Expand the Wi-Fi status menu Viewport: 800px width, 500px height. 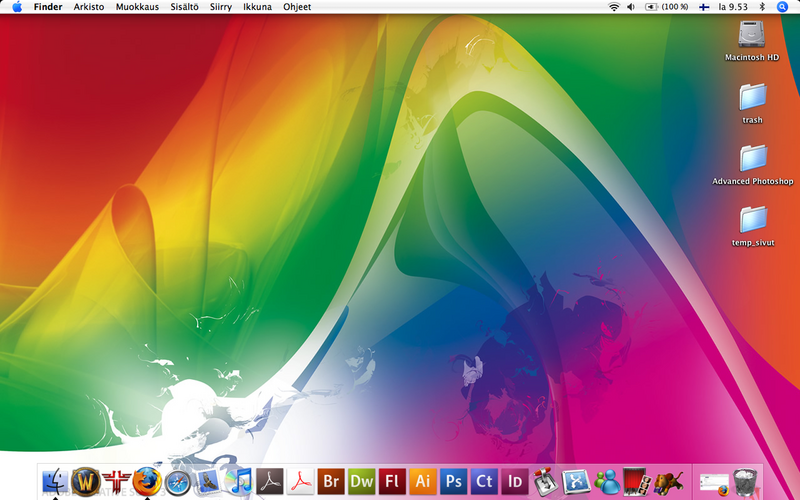click(x=614, y=7)
